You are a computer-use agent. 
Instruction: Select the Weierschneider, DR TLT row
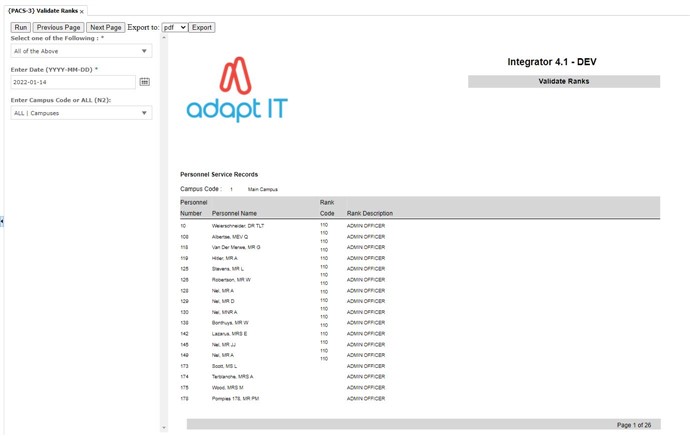click(238, 226)
